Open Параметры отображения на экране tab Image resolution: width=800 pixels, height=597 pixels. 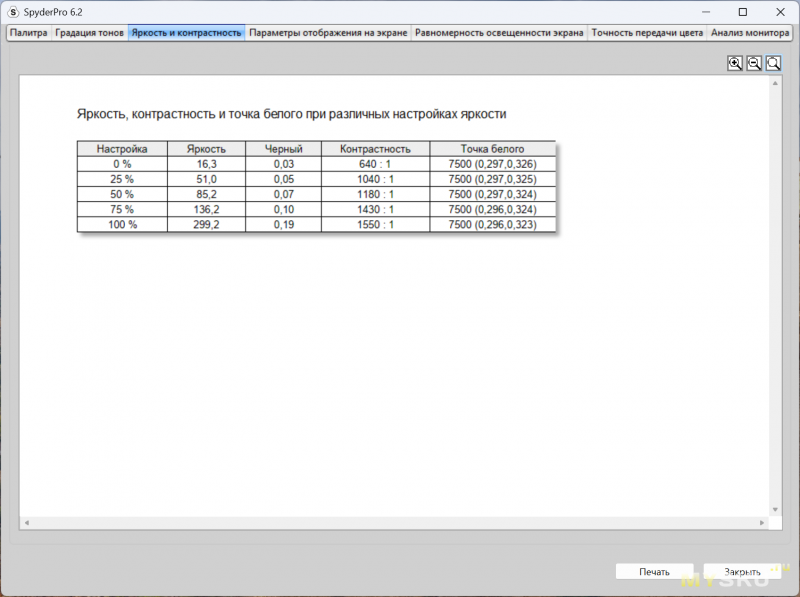pos(328,32)
